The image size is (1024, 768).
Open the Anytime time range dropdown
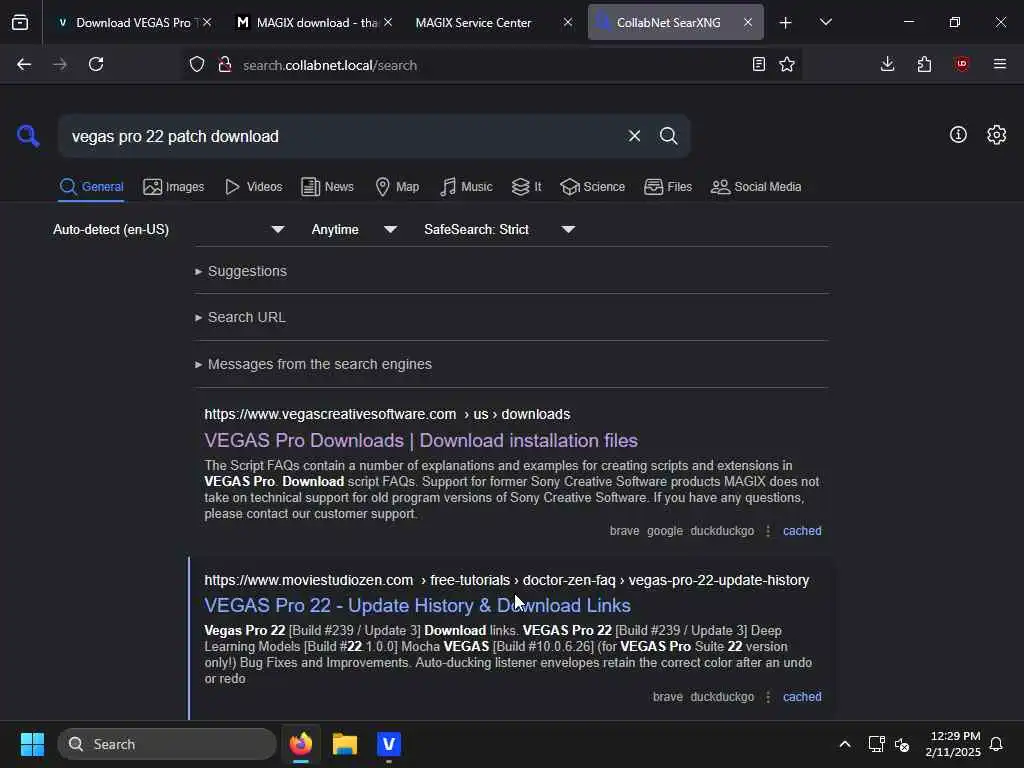click(353, 229)
